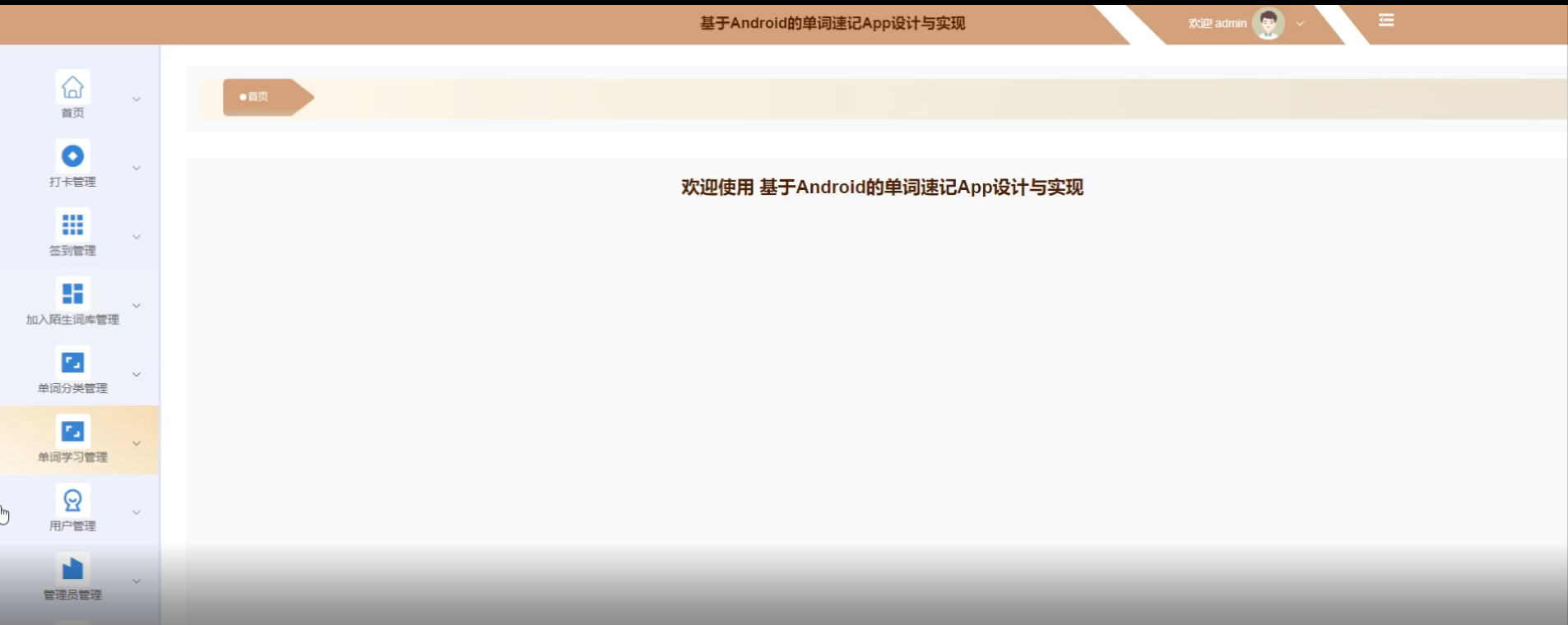Expand the 打卡管理 submenu chevron
The image size is (1568, 625).
[x=137, y=169]
